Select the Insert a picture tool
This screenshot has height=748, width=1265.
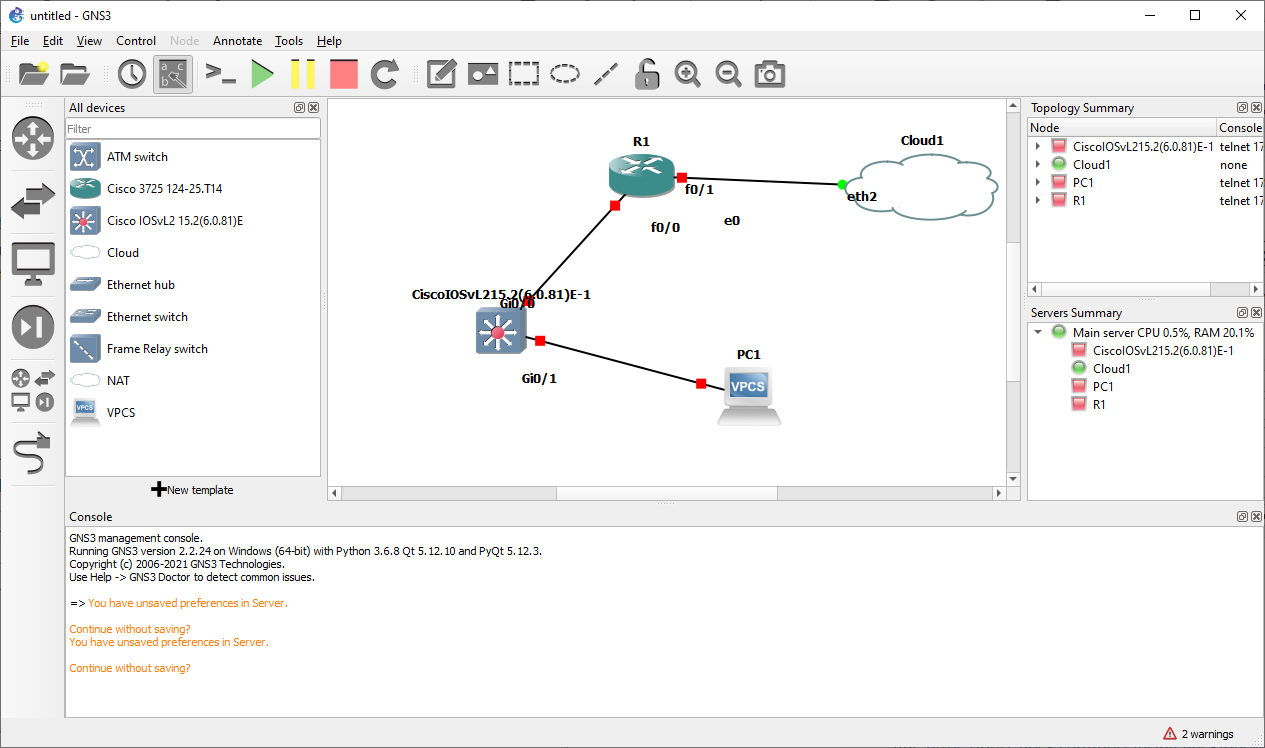point(483,74)
